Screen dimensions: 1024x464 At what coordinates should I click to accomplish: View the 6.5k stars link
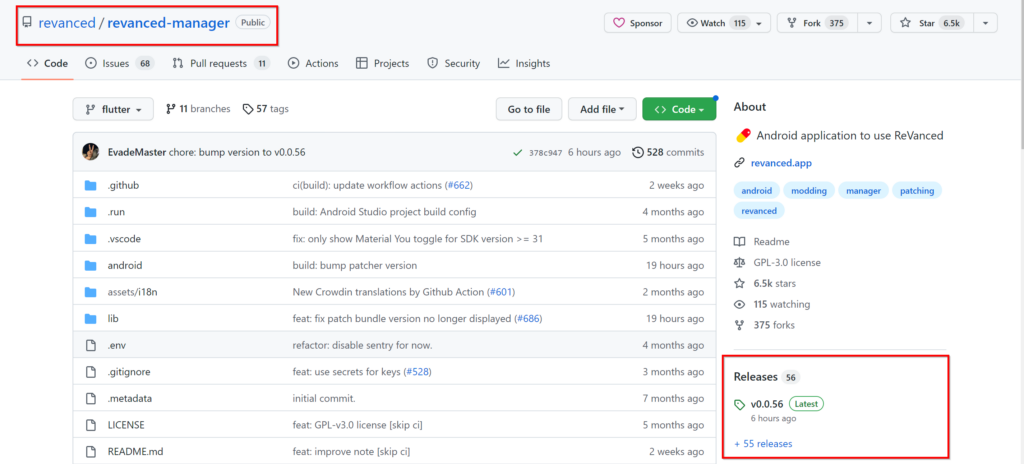pos(765,284)
